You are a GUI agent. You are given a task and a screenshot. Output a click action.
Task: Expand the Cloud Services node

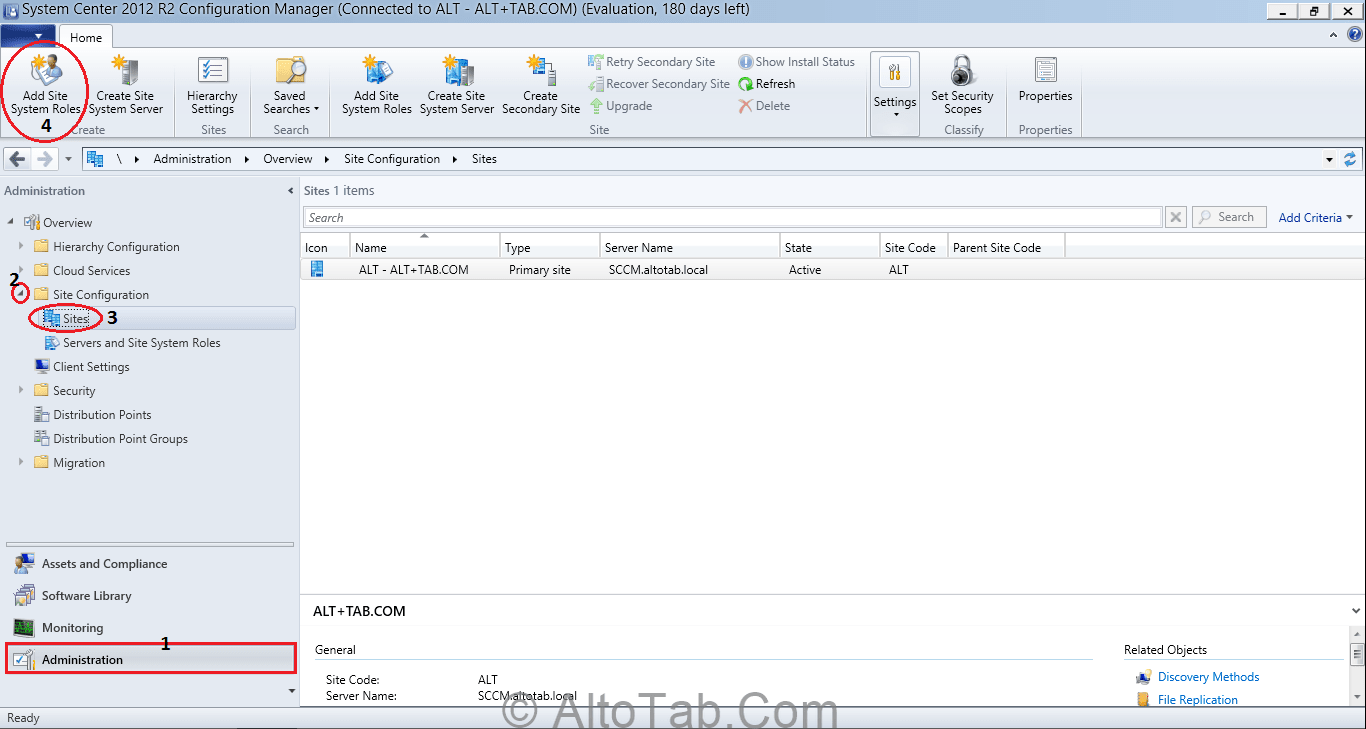(21, 270)
